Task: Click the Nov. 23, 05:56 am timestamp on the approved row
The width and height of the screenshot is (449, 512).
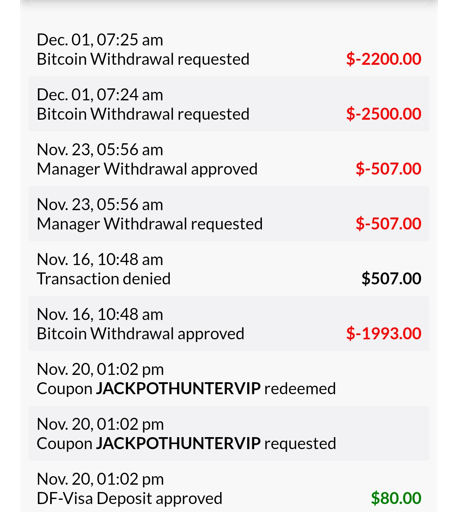Action: pyautogui.click(x=100, y=150)
